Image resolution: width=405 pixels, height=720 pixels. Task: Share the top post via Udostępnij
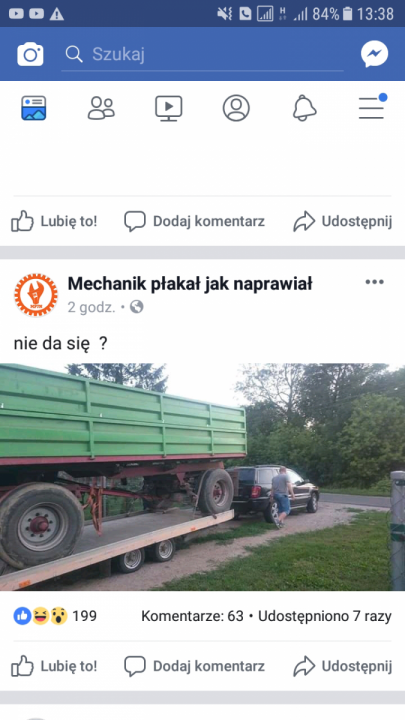[343, 221]
